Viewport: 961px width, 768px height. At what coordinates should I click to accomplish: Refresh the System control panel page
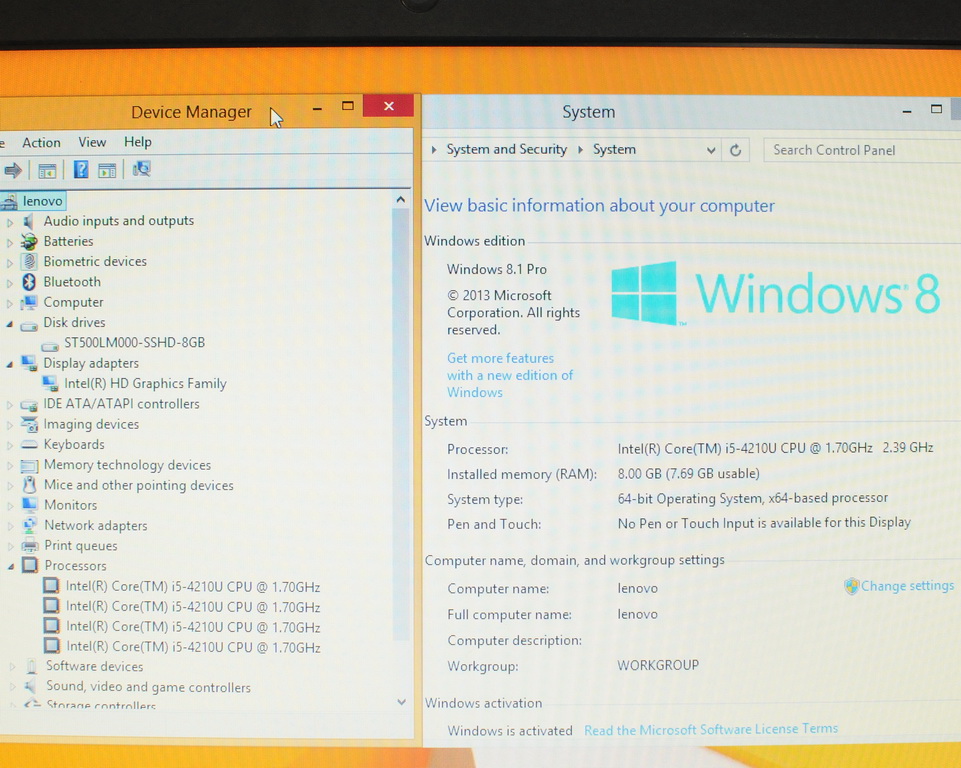tap(735, 150)
